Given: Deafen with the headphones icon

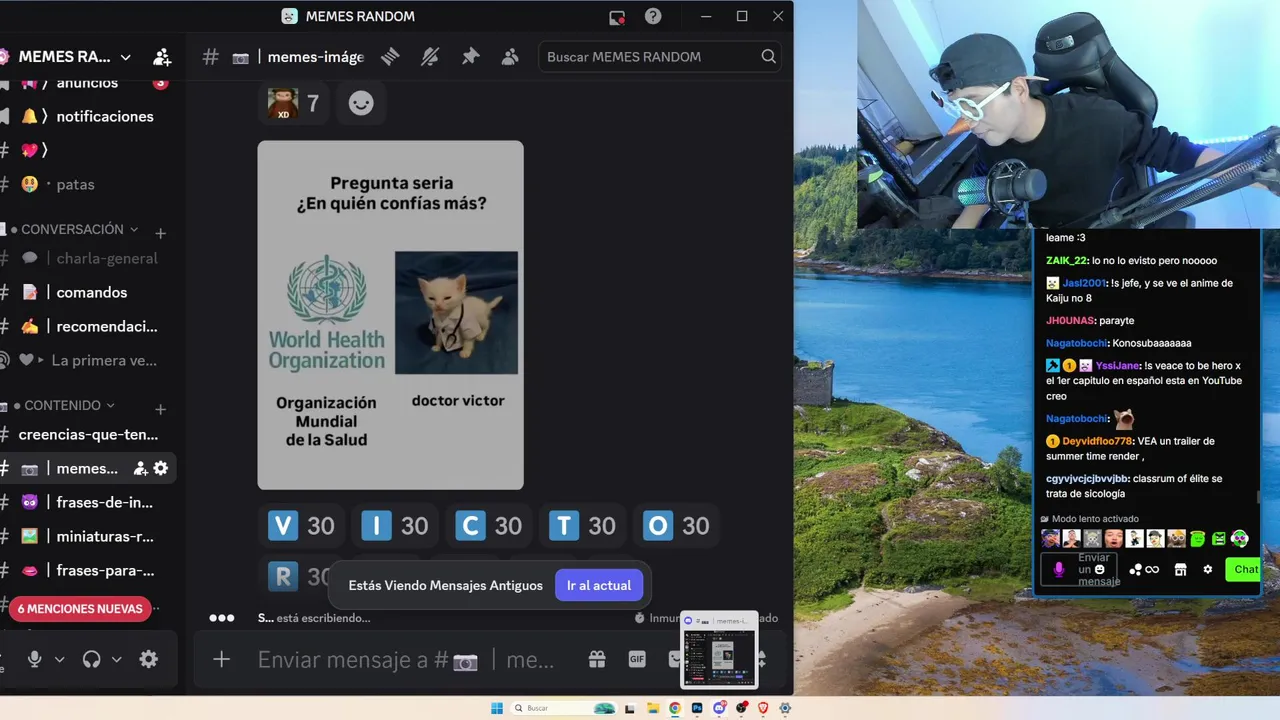Looking at the screenshot, I should pyautogui.click(x=91, y=659).
